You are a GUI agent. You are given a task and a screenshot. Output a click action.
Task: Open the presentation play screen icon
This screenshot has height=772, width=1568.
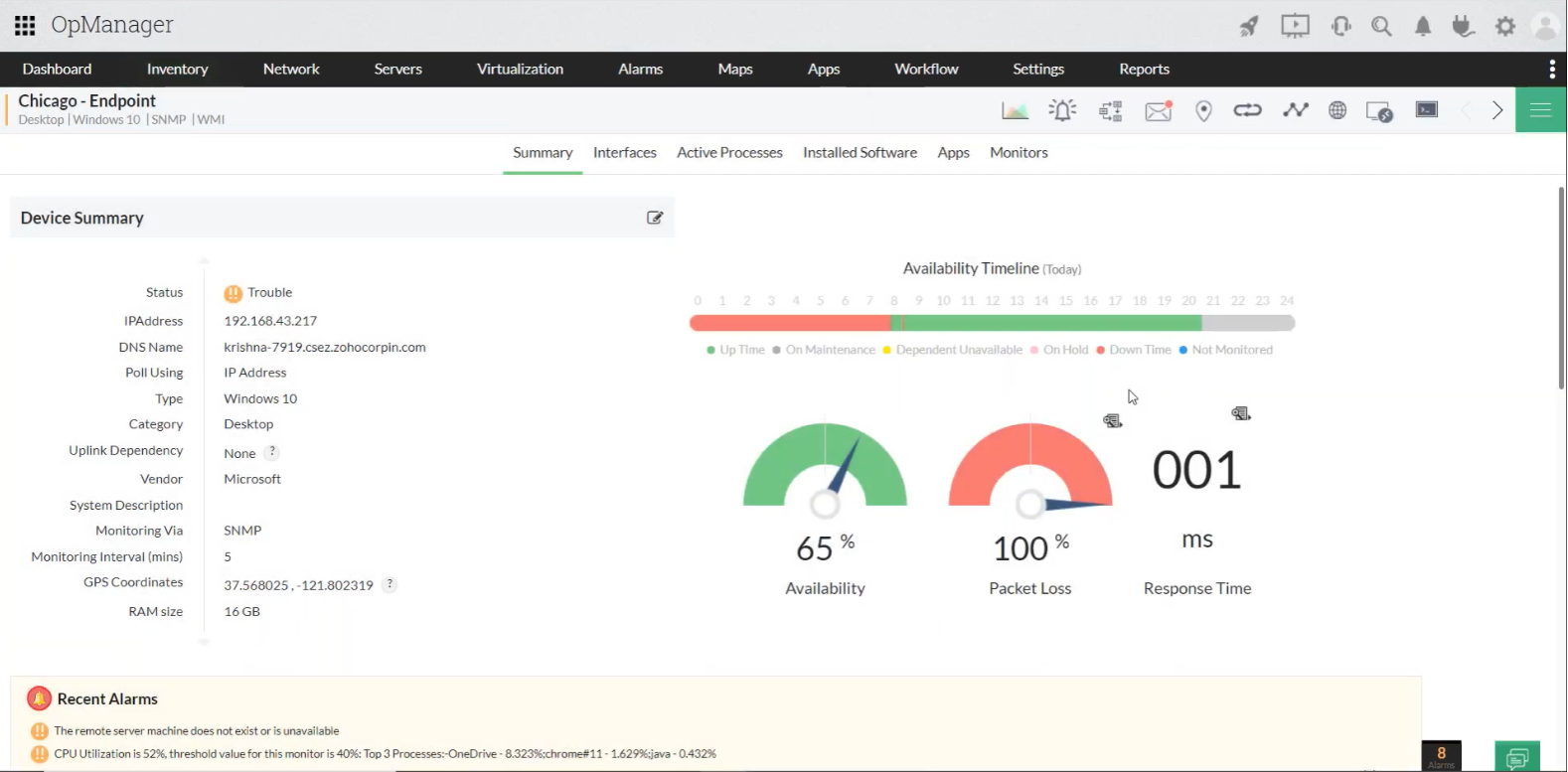pyautogui.click(x=1295, y=26)
